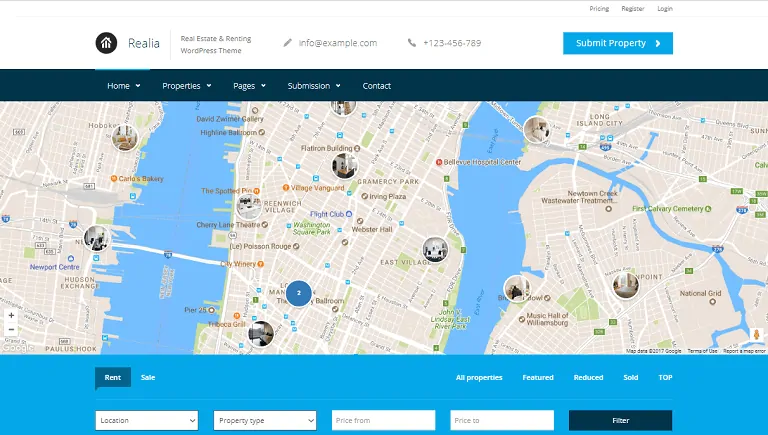Click the Realia house logo icon
The image size is (768, 435).
click(106, 43)
